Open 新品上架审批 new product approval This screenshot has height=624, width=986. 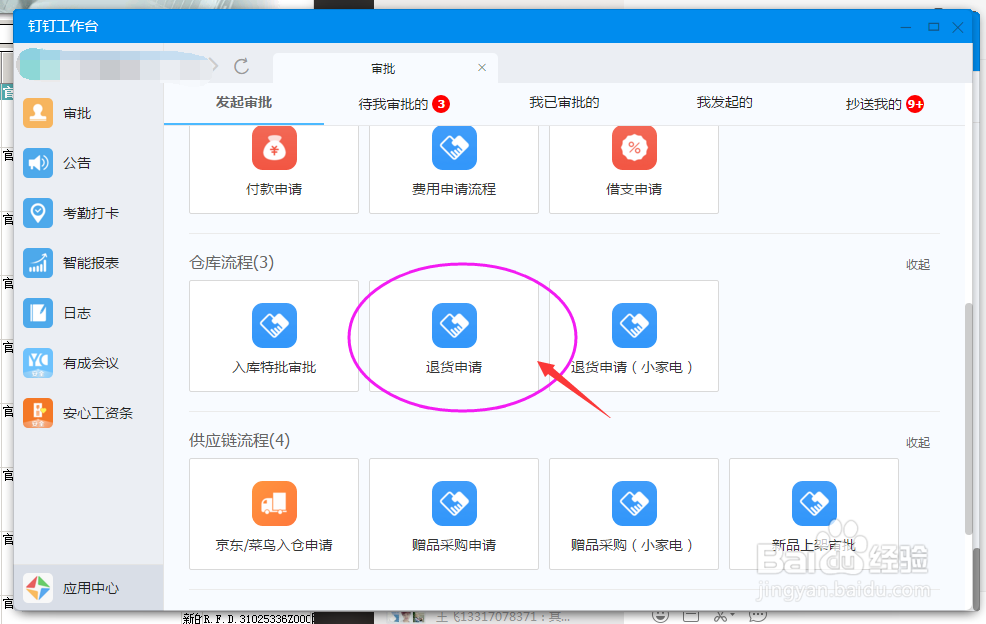point(813,514)
